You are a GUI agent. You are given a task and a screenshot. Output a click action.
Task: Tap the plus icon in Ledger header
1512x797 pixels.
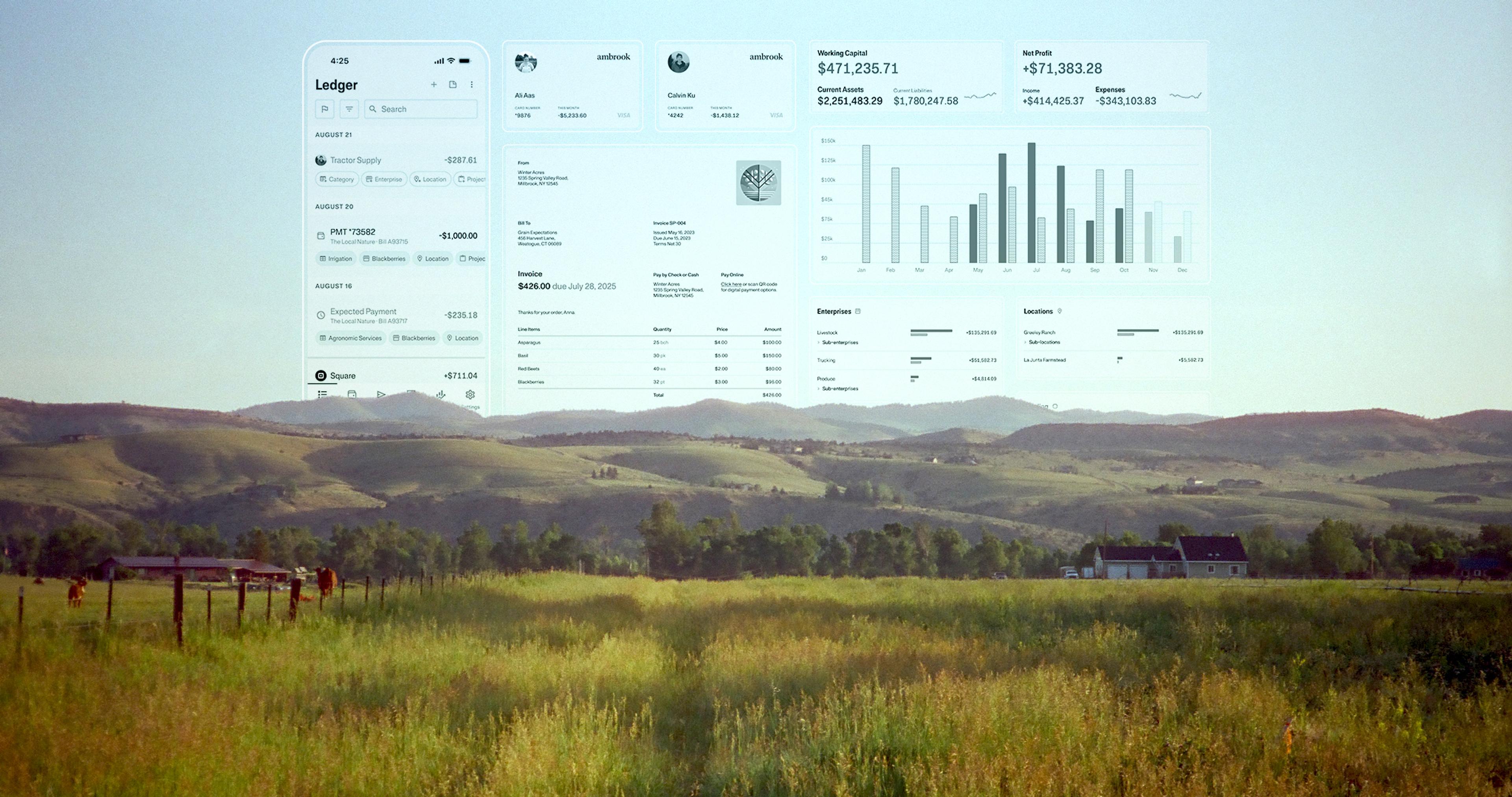[x=434, y=85]
